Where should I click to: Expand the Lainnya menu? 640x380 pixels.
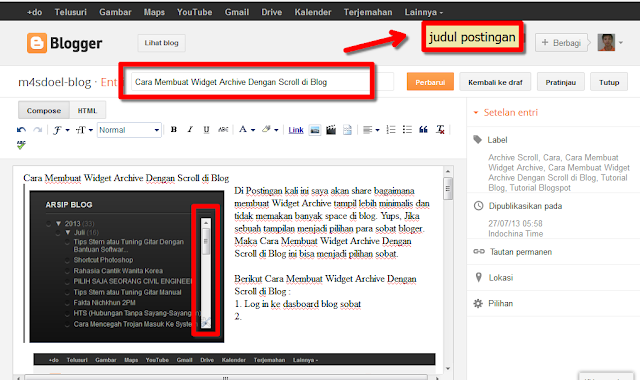point(423,12)
